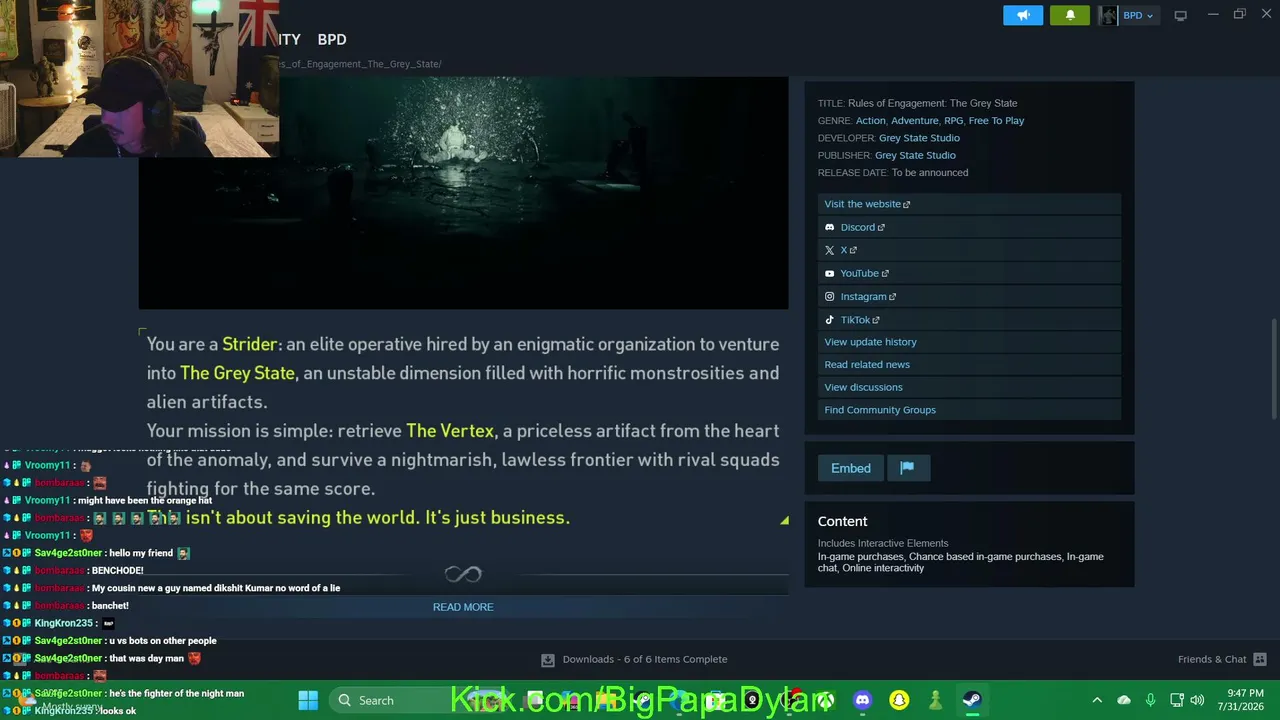
Task: Click the RPG genre link
Action: click(x=953, y=121)
